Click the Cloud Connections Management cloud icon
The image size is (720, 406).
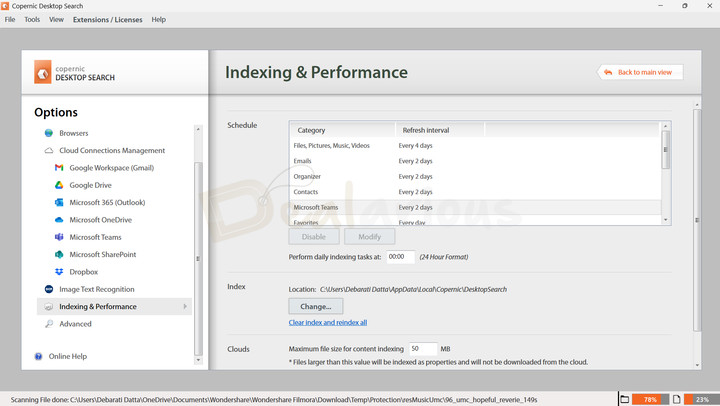49,151
